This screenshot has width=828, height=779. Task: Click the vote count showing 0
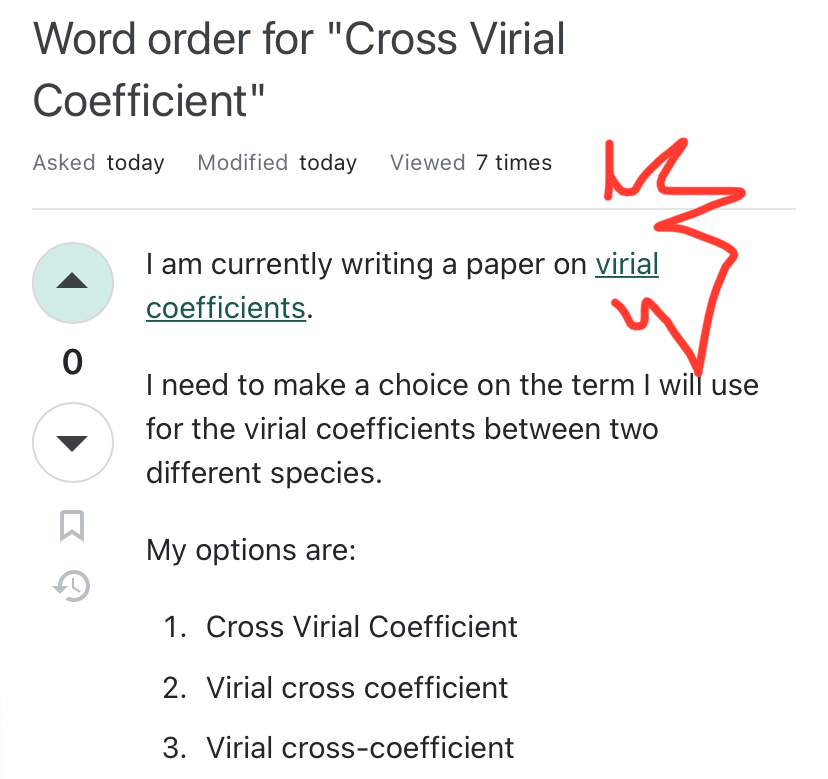72,362
